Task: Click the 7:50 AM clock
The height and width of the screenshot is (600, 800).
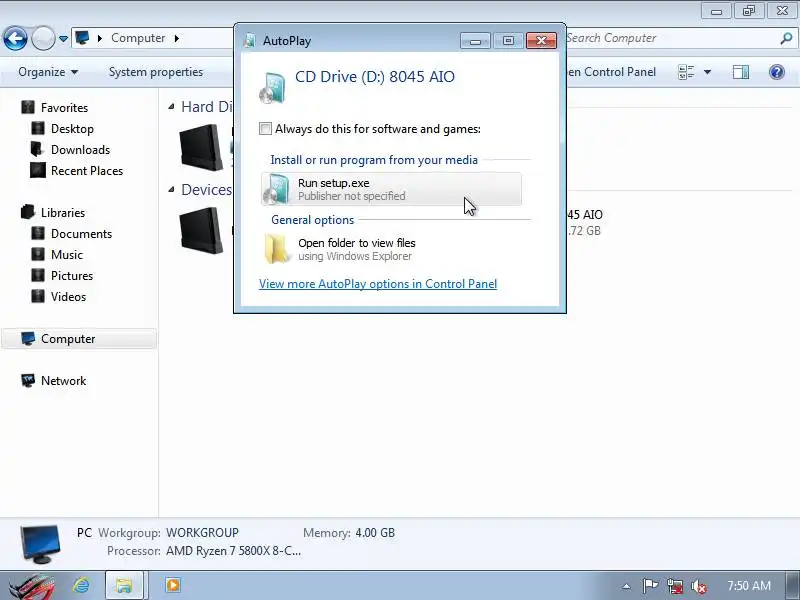Action: pos(749,586)
